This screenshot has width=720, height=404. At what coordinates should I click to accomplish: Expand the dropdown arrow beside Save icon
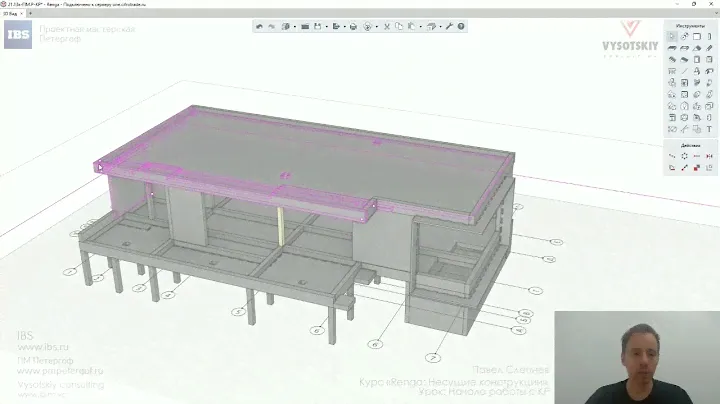[x=326, y=27]
